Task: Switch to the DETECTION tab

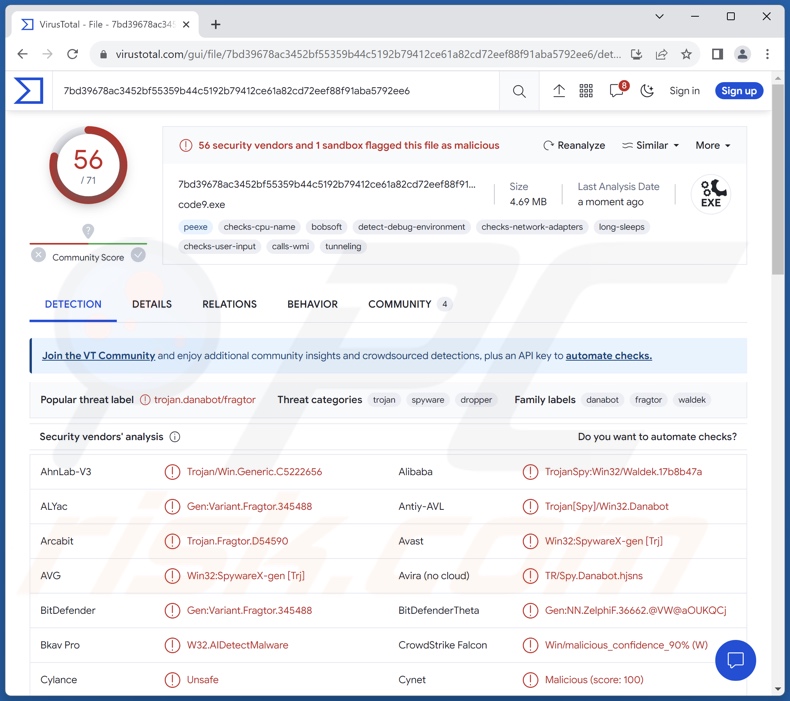Action: tap(73, 304)
